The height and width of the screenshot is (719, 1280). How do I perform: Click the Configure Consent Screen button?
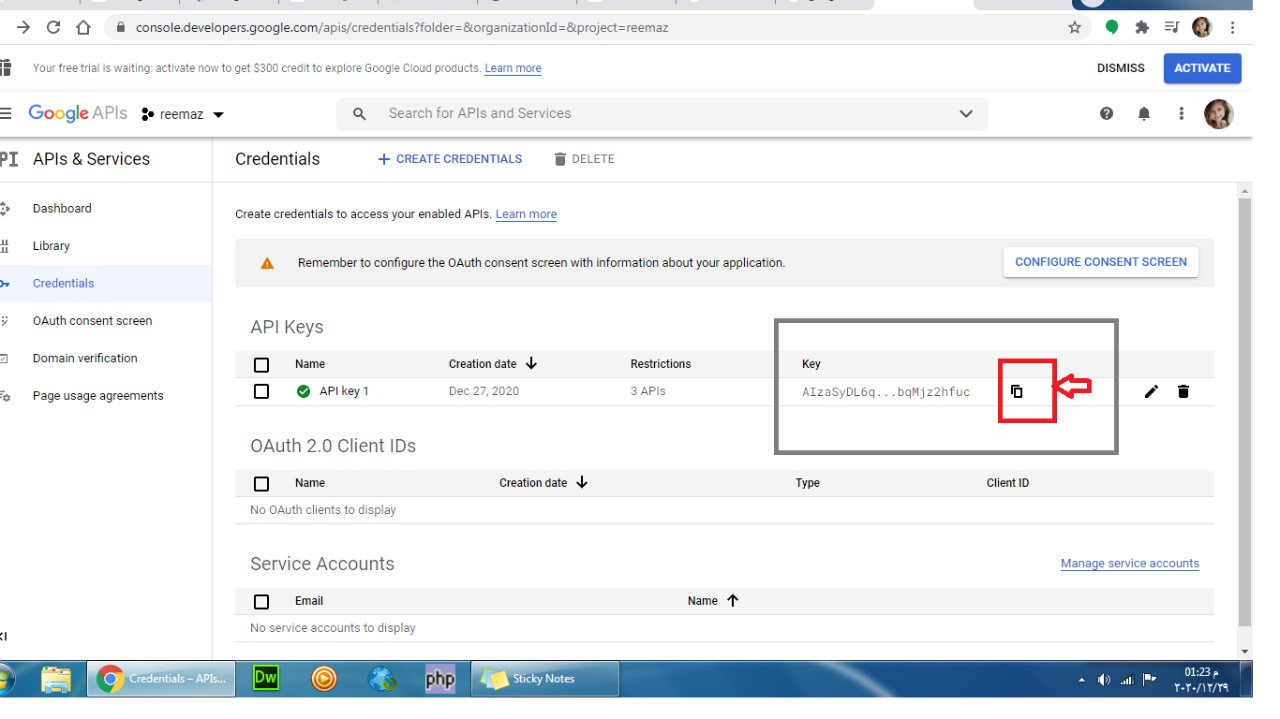[x=1100, y=262]
